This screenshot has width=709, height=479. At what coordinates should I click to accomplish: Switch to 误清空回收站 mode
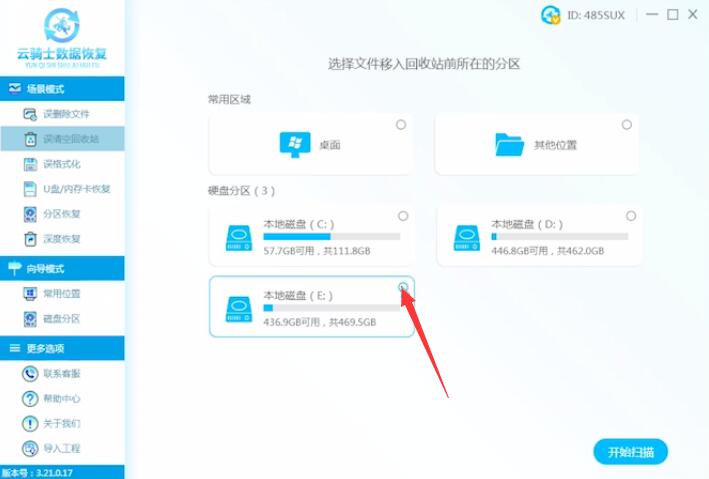[x=62, y=139]
